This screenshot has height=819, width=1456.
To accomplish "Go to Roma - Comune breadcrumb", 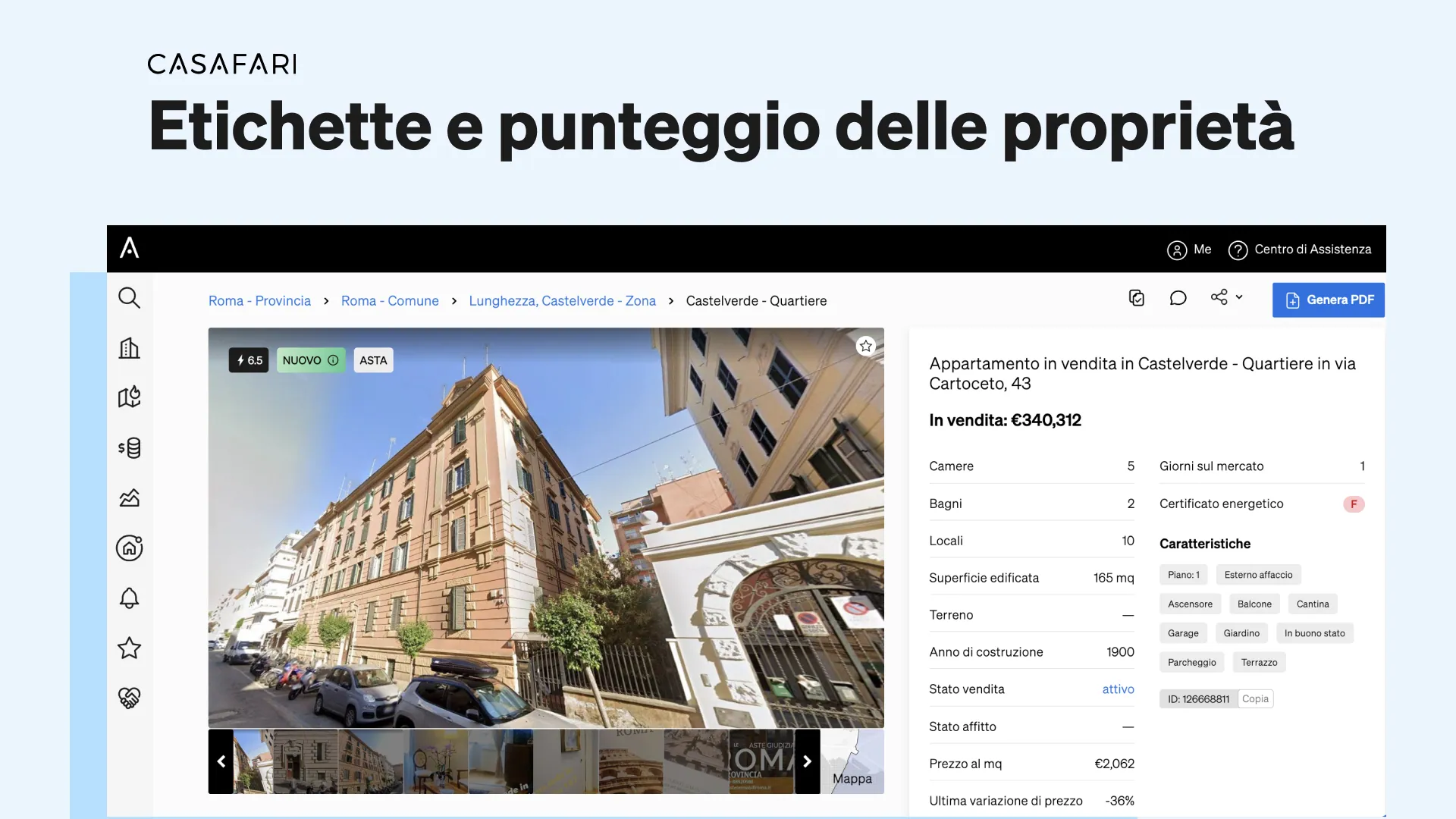I will coord(390,301).
